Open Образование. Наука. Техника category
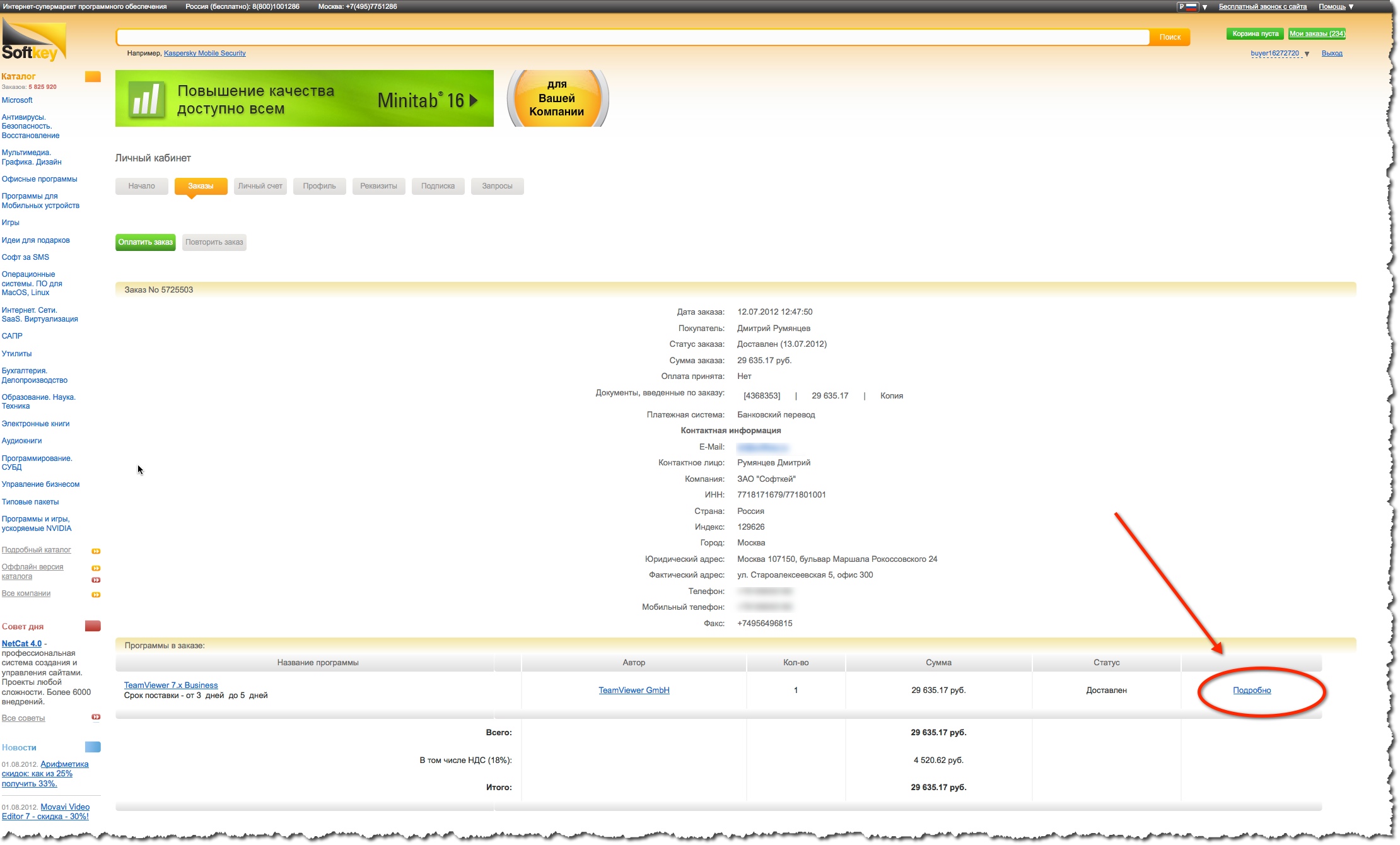The image size is (1400, 845). point(38,402)
